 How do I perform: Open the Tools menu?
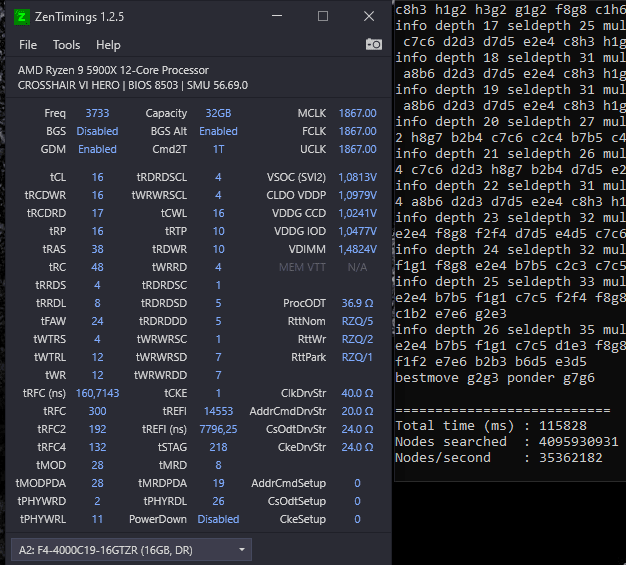(67, 45)
